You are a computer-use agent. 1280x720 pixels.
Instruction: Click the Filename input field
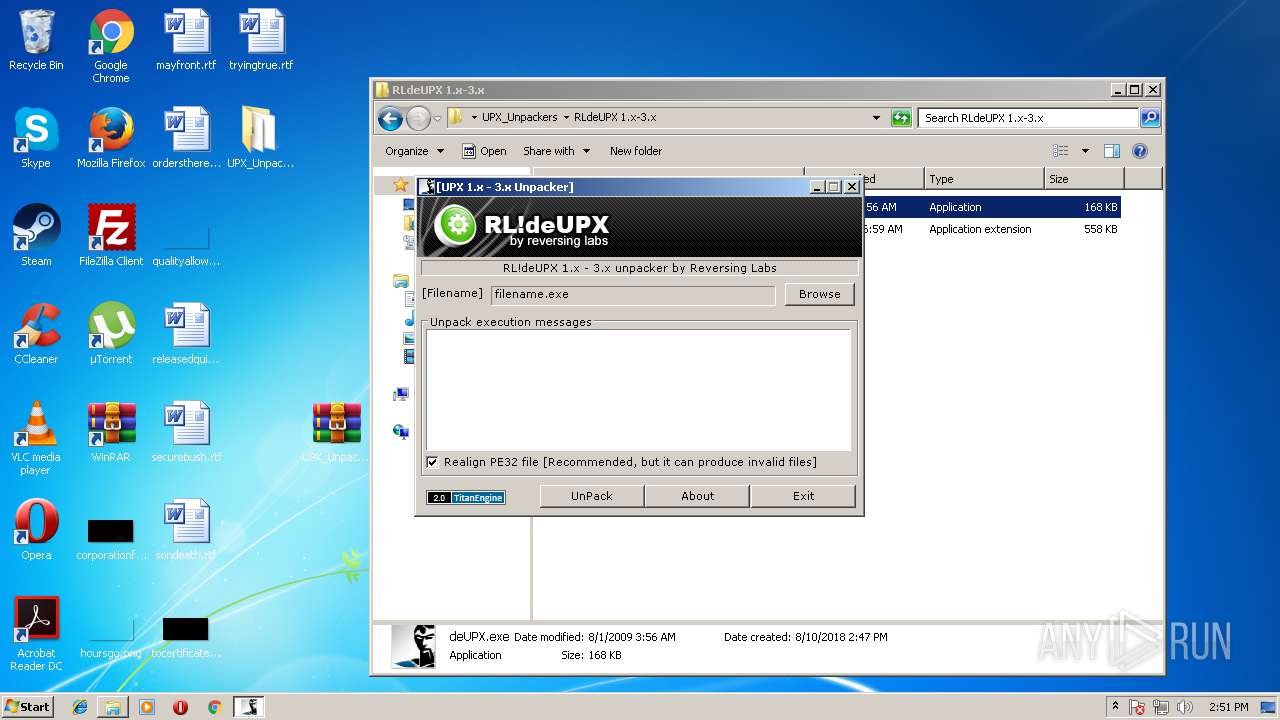(x=633, y=295)
